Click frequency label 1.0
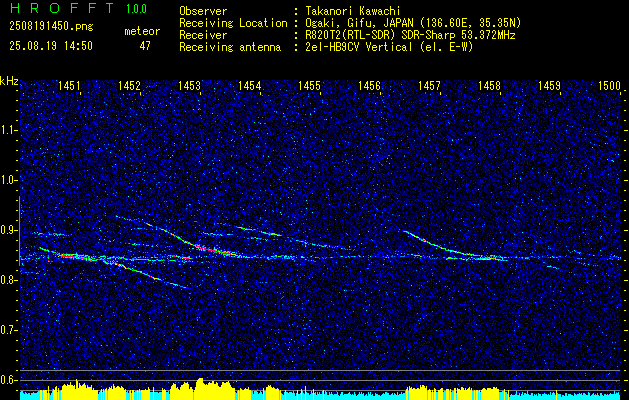629x400 pixels. coord(9,180)
